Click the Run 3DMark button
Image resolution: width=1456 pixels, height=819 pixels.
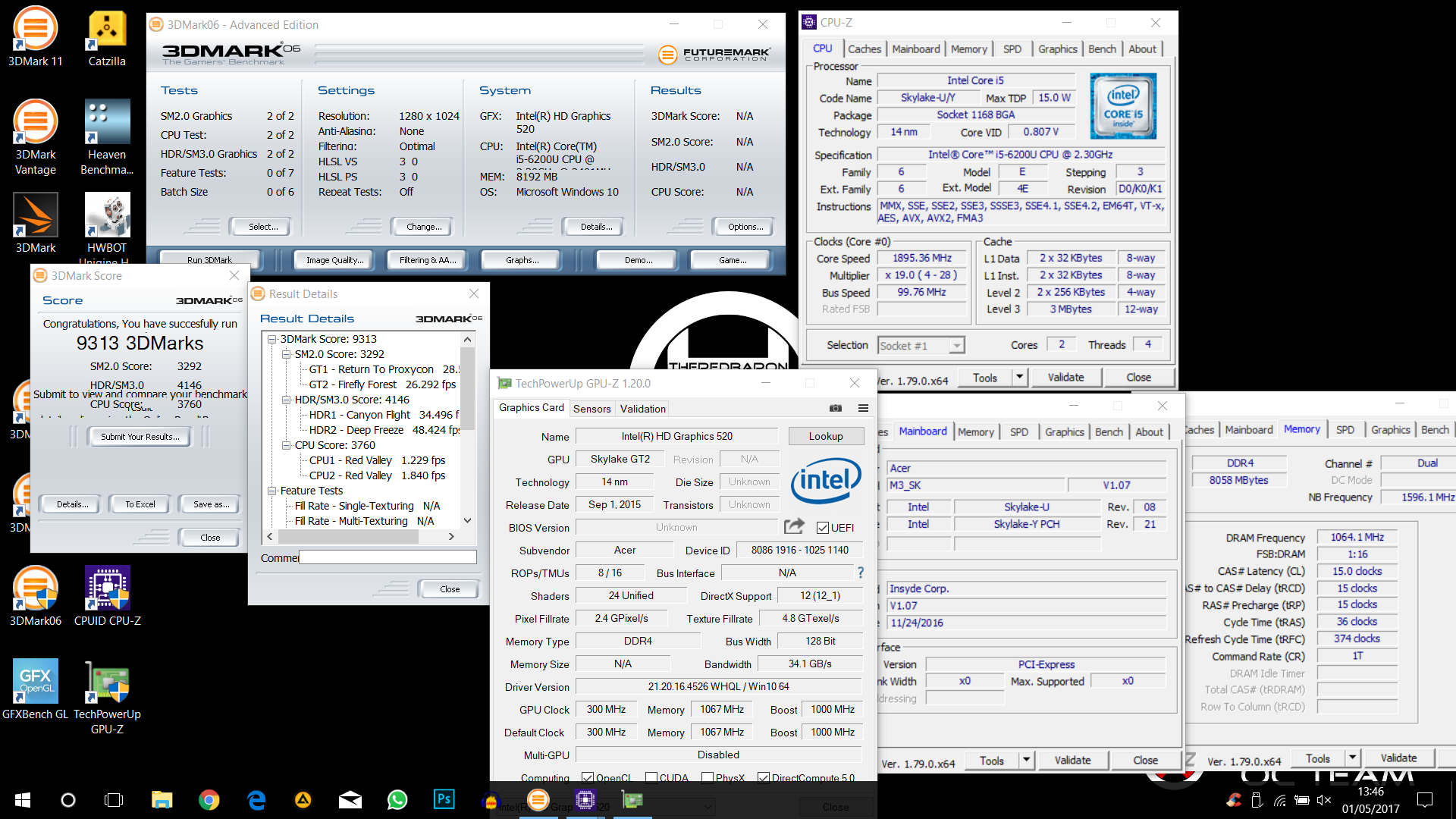pyautogui.click(x=209, y=259)
